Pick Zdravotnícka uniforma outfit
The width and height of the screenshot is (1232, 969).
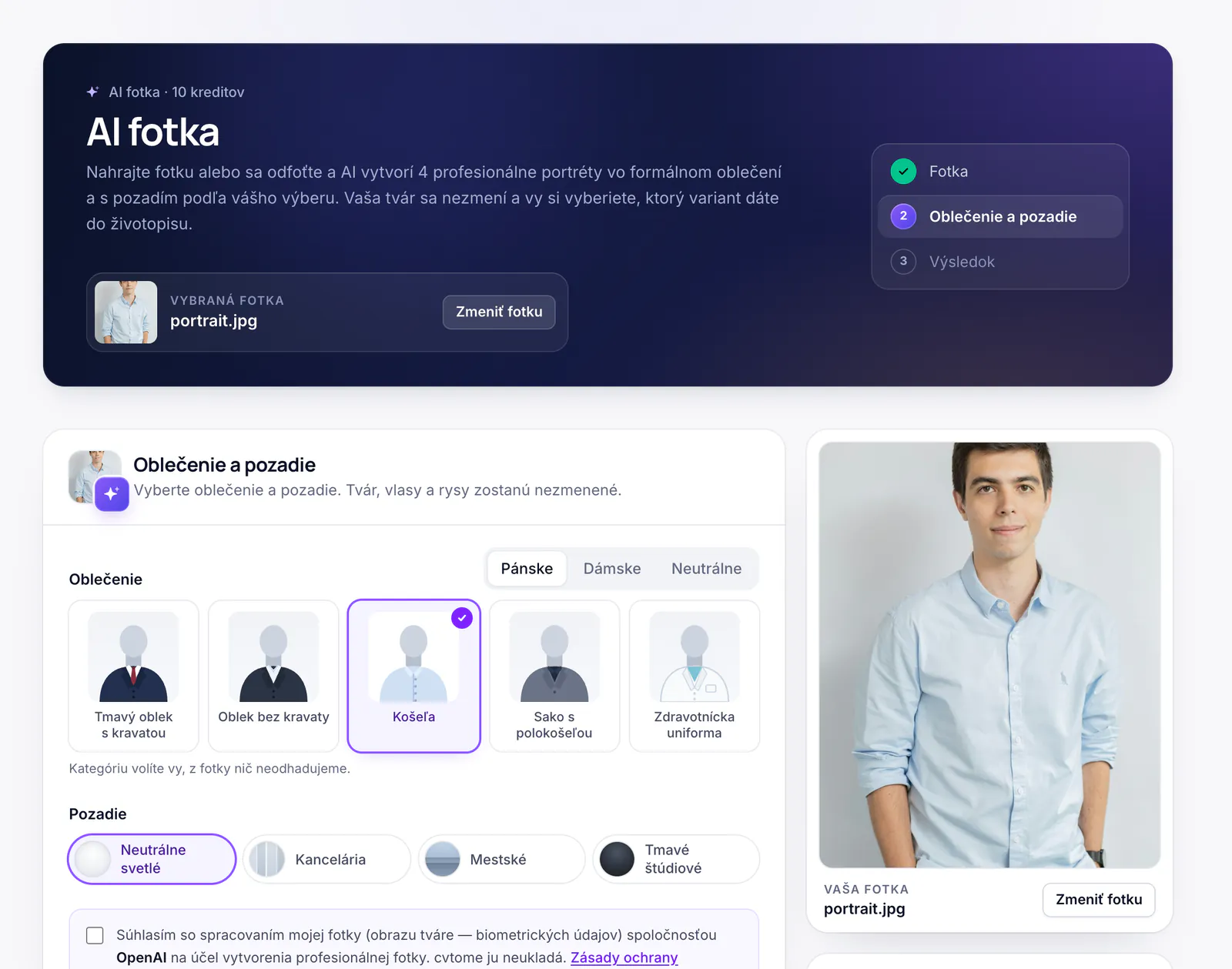tap(695, 676)
